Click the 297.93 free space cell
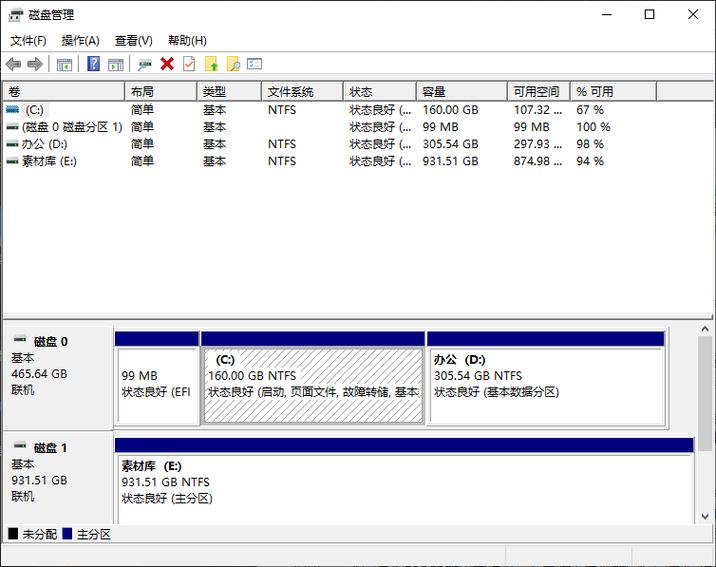The width and height of the screenshot is (716, 567). [x=537, y=144]
